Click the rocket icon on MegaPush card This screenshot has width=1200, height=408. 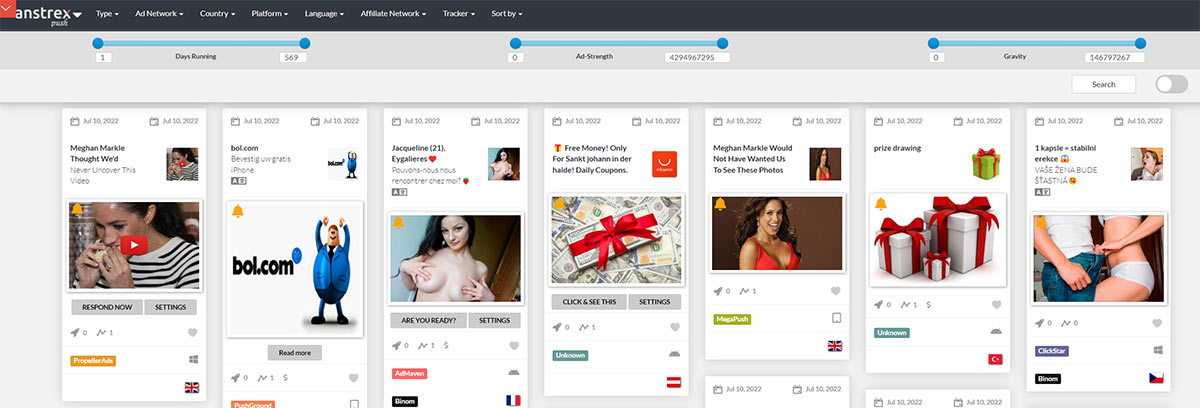pos(718,291)
